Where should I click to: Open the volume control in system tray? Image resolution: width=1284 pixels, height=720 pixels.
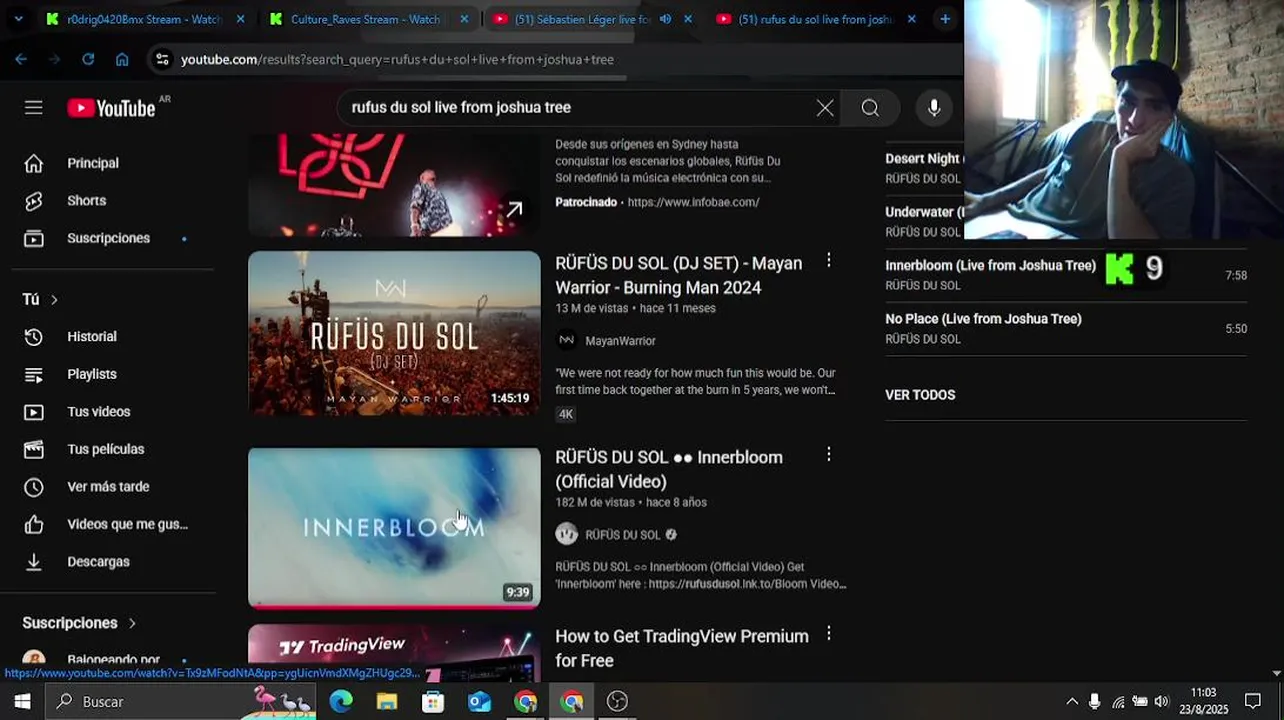[x=1161, y=702]
